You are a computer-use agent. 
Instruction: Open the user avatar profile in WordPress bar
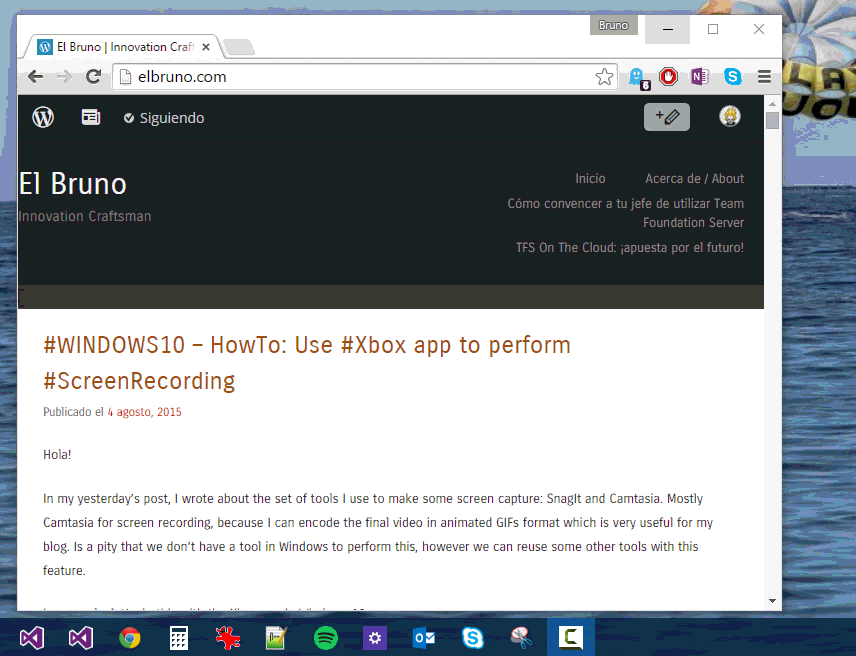[730, 117]
